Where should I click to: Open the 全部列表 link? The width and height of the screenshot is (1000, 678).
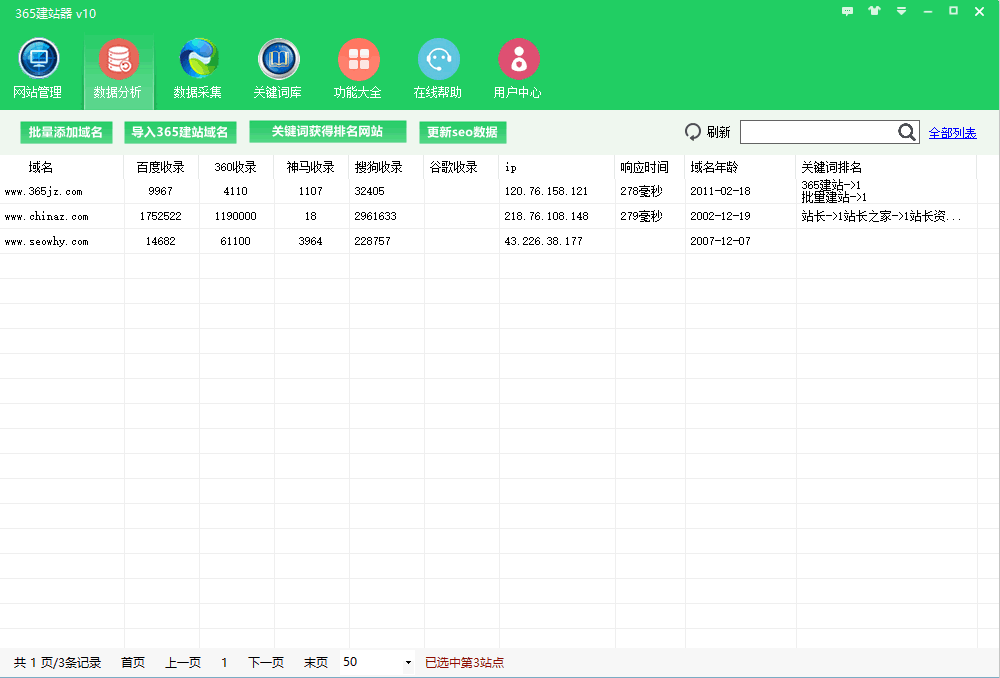pos(952,133)
